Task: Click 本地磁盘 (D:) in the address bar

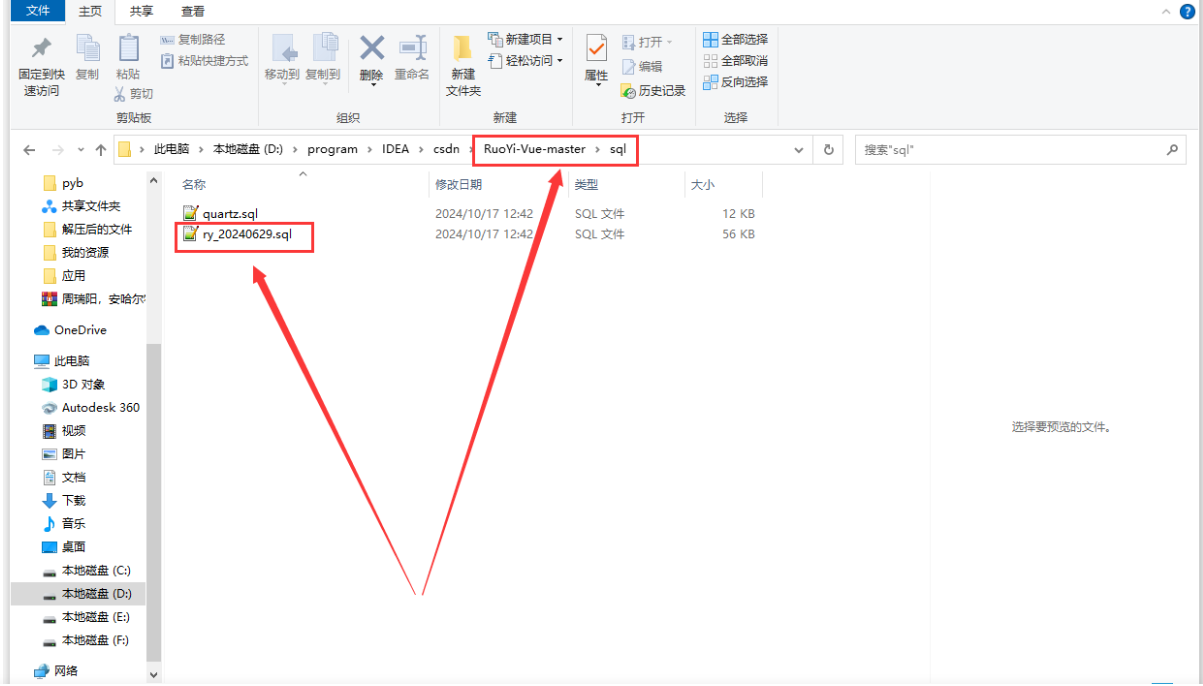Action: (x=248, y=149)
